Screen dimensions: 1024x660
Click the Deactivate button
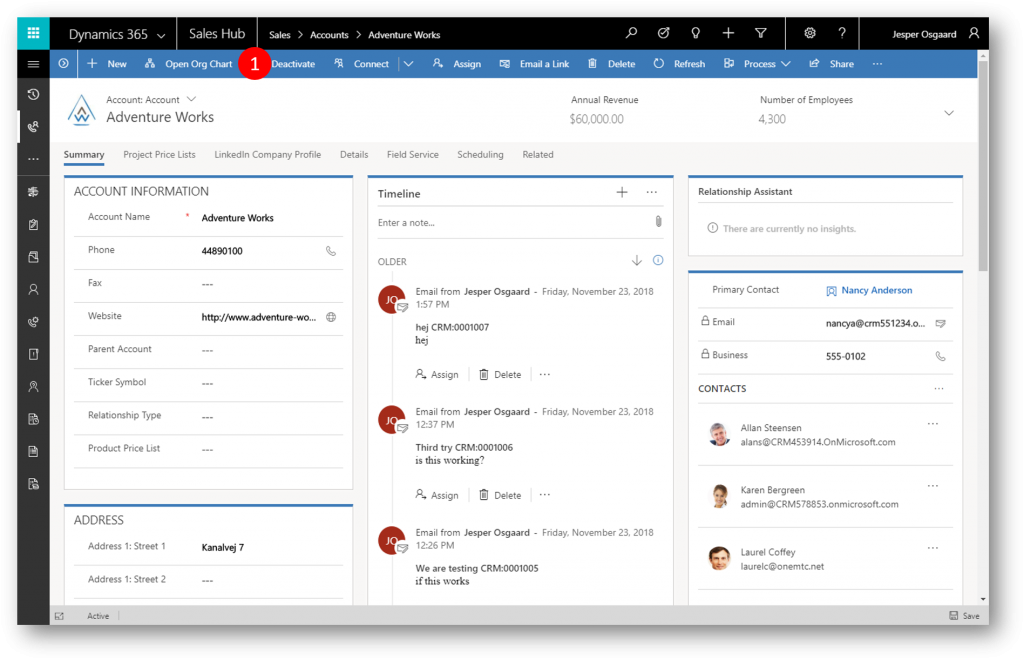[x=293, y=64]
